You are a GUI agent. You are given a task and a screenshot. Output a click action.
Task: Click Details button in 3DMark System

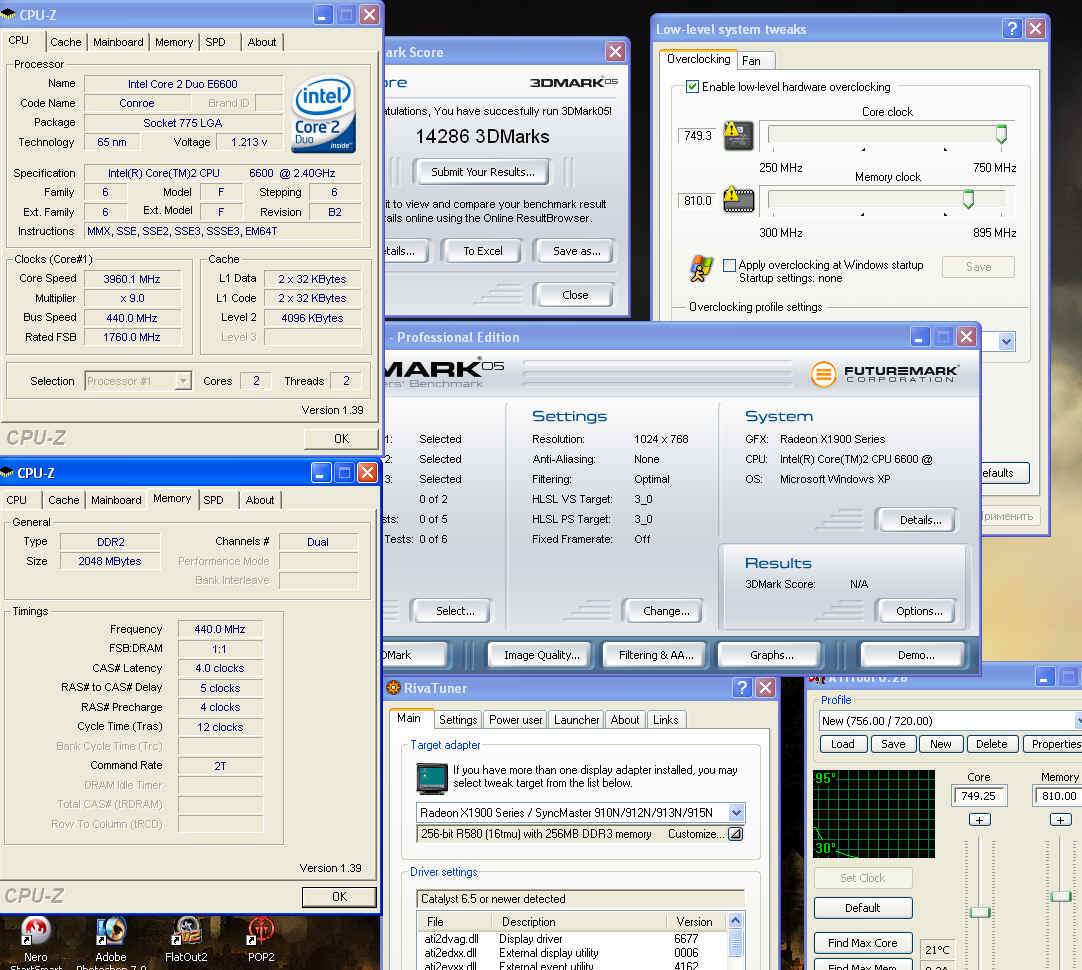click(x=918, y=520)
